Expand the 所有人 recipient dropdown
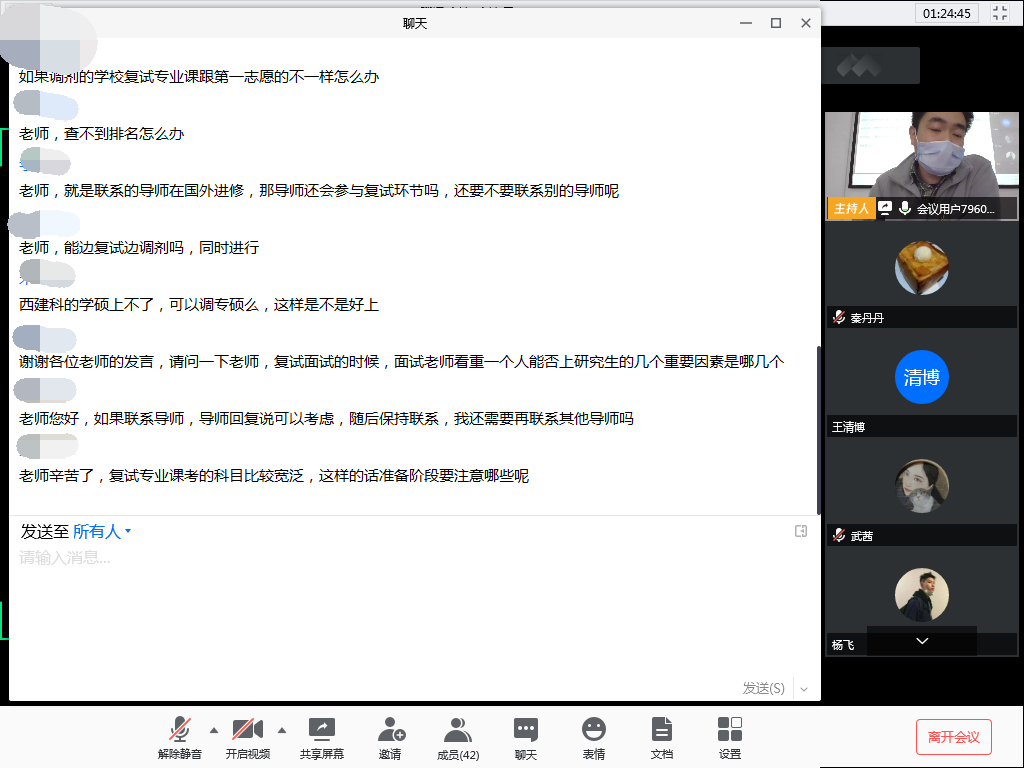1024x768 pixels. click(x=102, y=532)
